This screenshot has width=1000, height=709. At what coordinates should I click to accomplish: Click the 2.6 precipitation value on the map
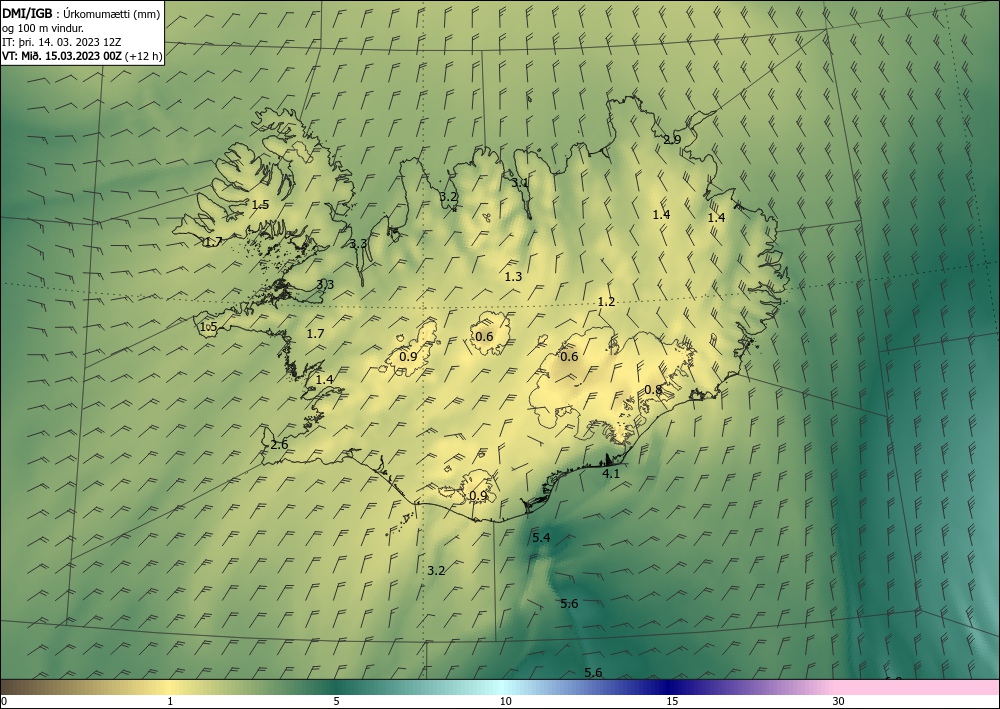279,444
